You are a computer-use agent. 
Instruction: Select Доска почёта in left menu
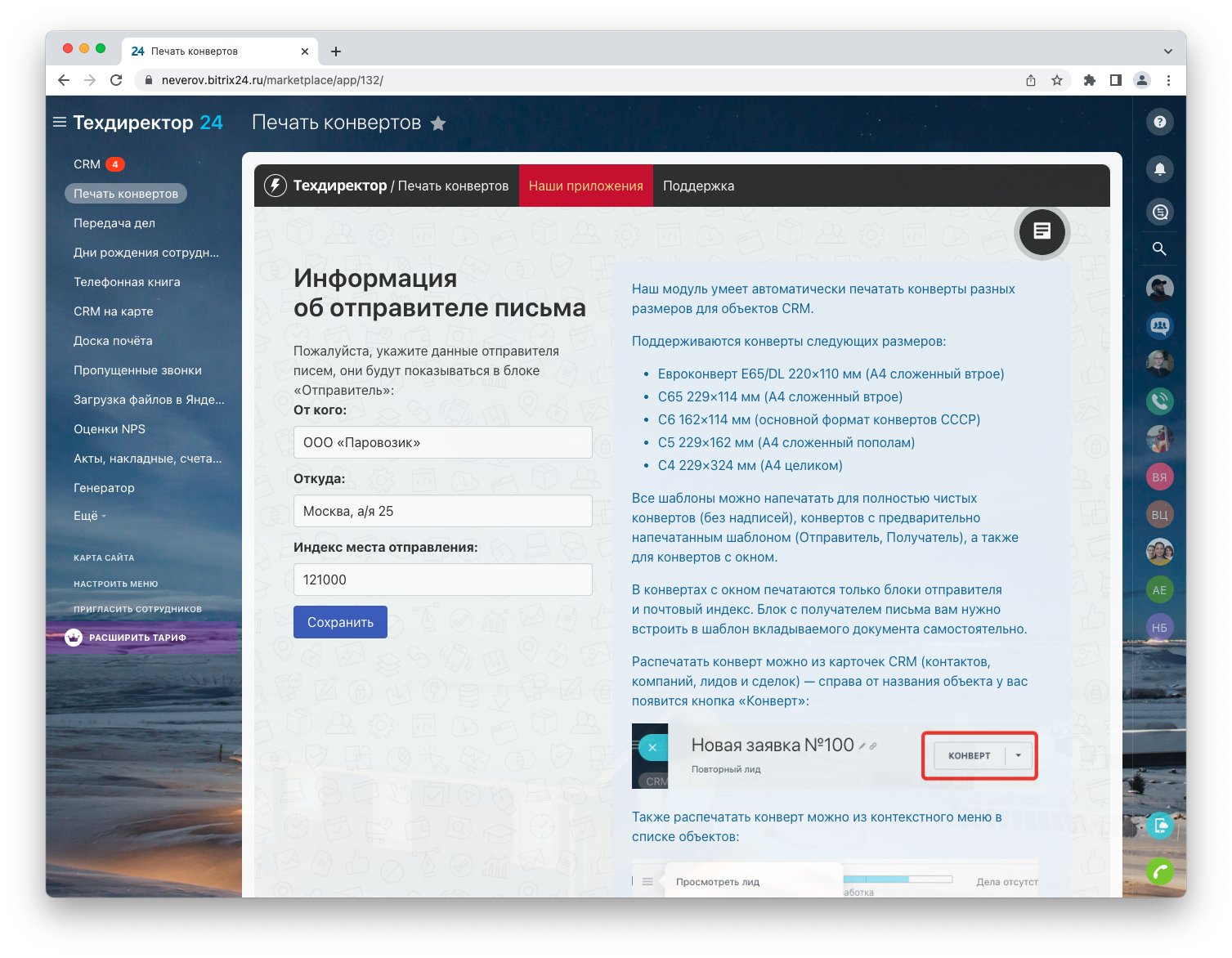(113, 341)
